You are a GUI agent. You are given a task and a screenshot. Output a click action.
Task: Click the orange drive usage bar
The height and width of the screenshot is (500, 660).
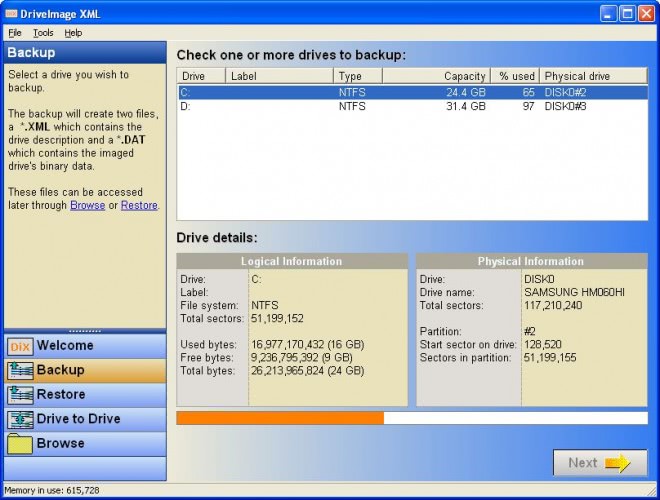pyautogui.click(x=280, y=418)
